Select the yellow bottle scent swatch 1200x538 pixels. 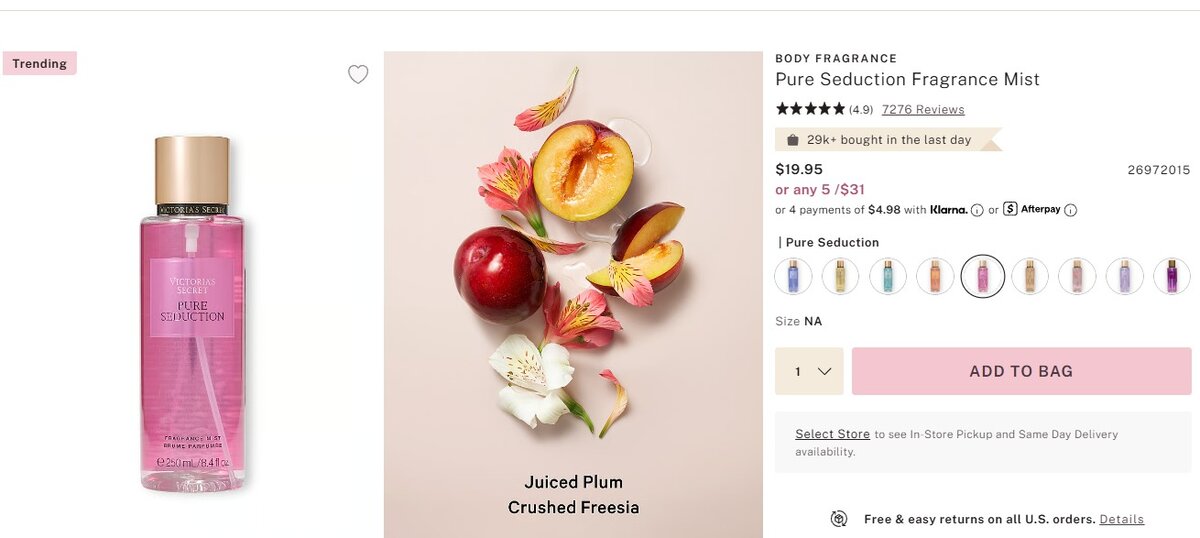point(841,276)
